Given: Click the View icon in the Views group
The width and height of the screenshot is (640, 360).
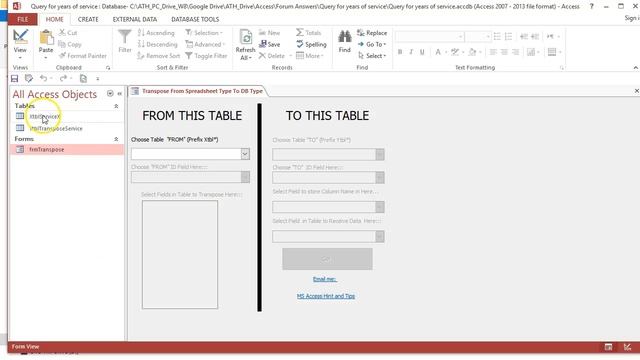Looking at the screenshot, I should [x=20, y=37].
